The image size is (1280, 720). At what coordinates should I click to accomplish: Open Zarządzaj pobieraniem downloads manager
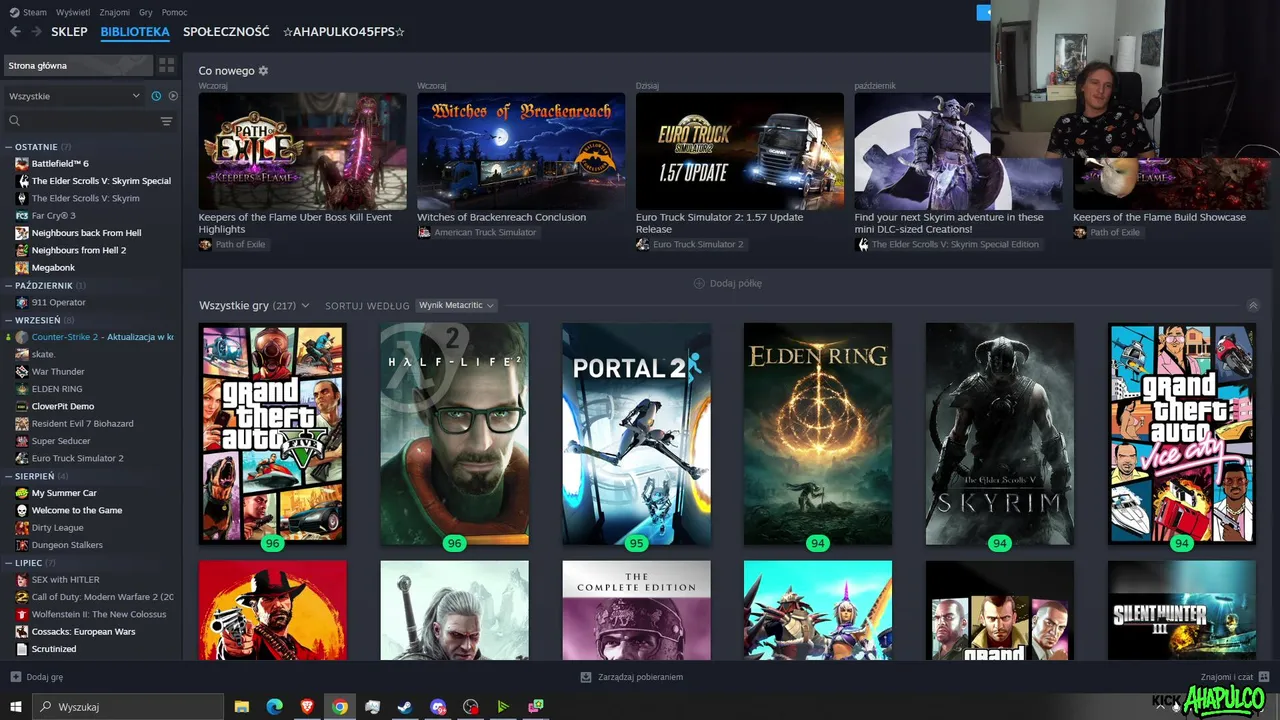pos(632,677)
